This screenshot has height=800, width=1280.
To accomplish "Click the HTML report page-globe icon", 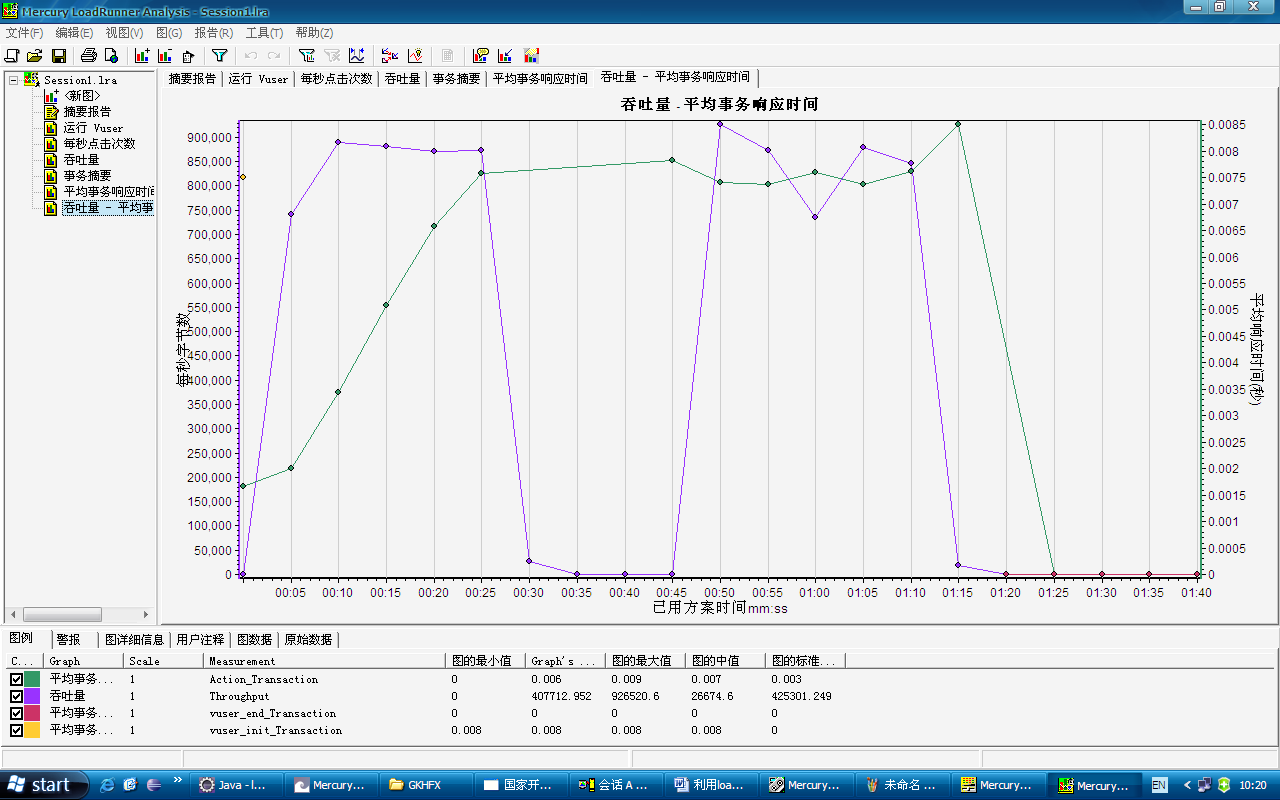I will 111,56.
